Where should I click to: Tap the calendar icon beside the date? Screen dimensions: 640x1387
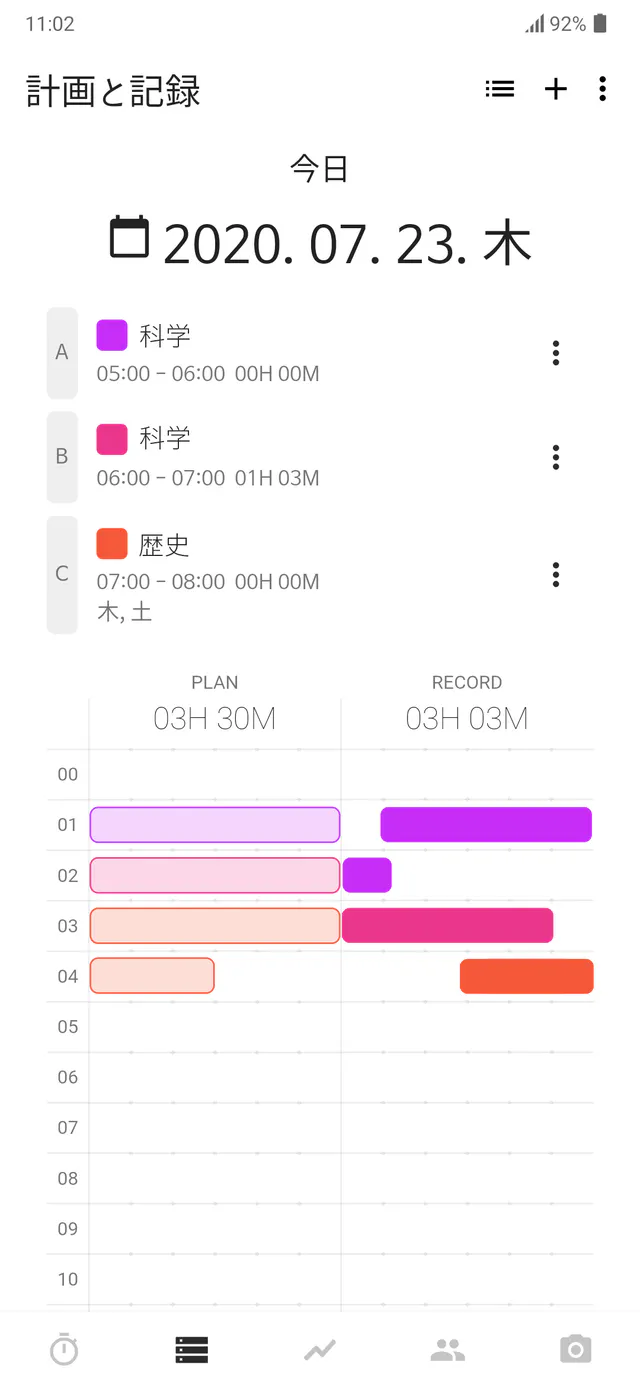click(x=129, y=237)
